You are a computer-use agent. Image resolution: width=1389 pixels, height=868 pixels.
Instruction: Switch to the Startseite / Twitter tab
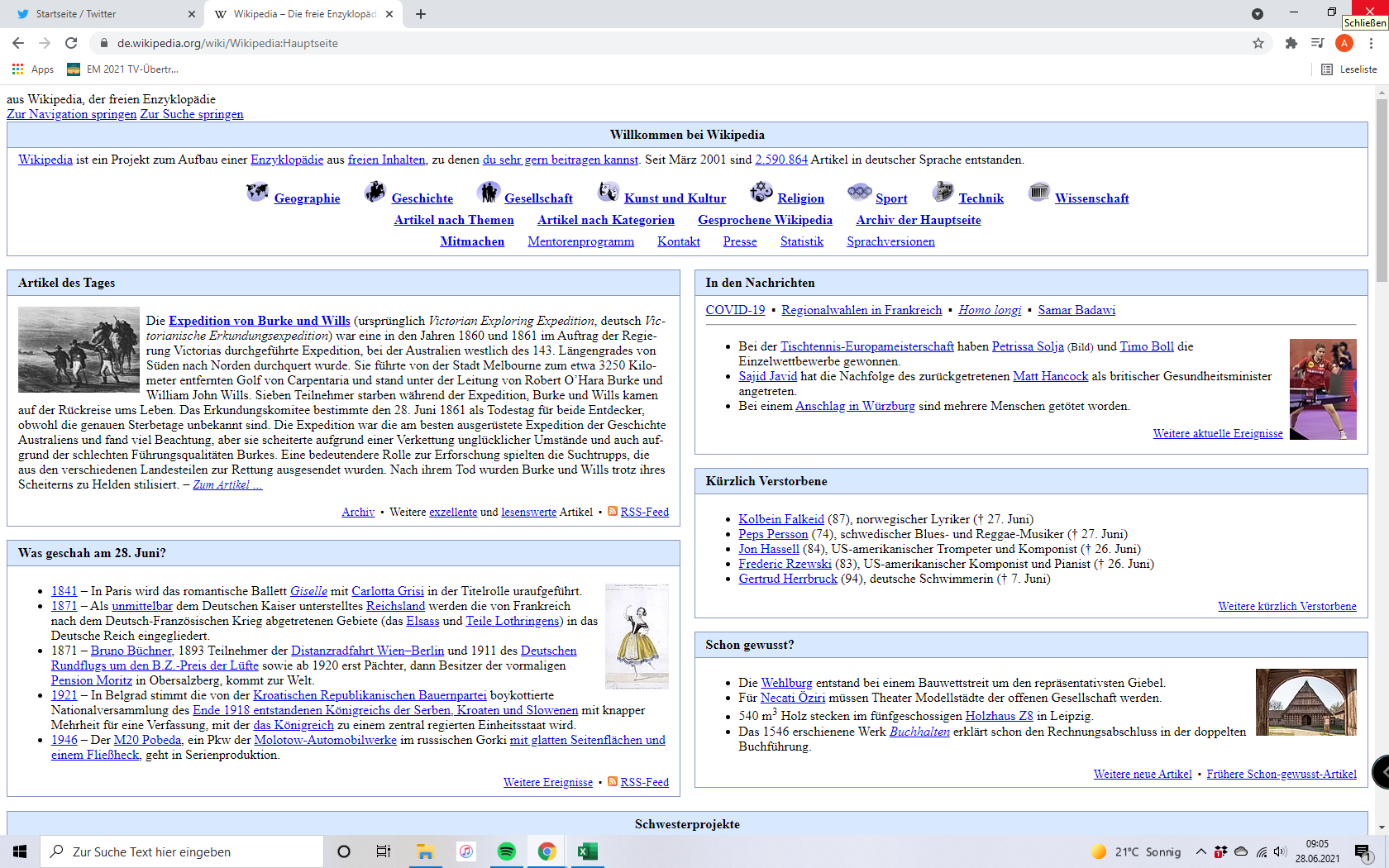(102, 14)
